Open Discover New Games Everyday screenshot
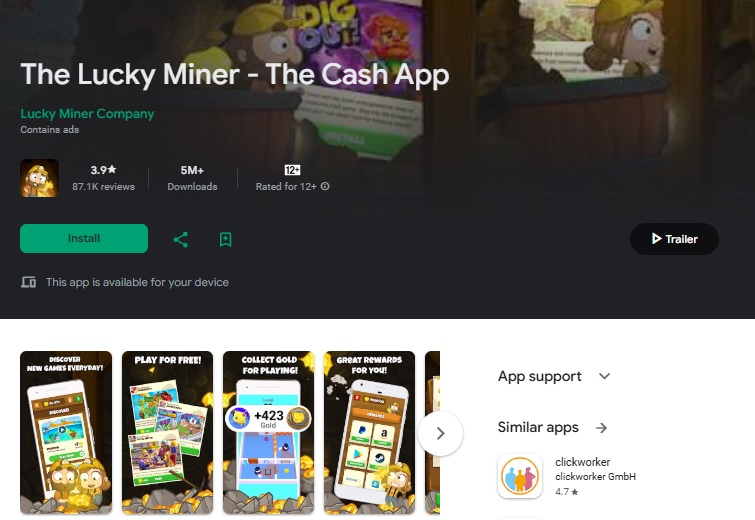This screenshot has height=520, width=755. (66, 432)
